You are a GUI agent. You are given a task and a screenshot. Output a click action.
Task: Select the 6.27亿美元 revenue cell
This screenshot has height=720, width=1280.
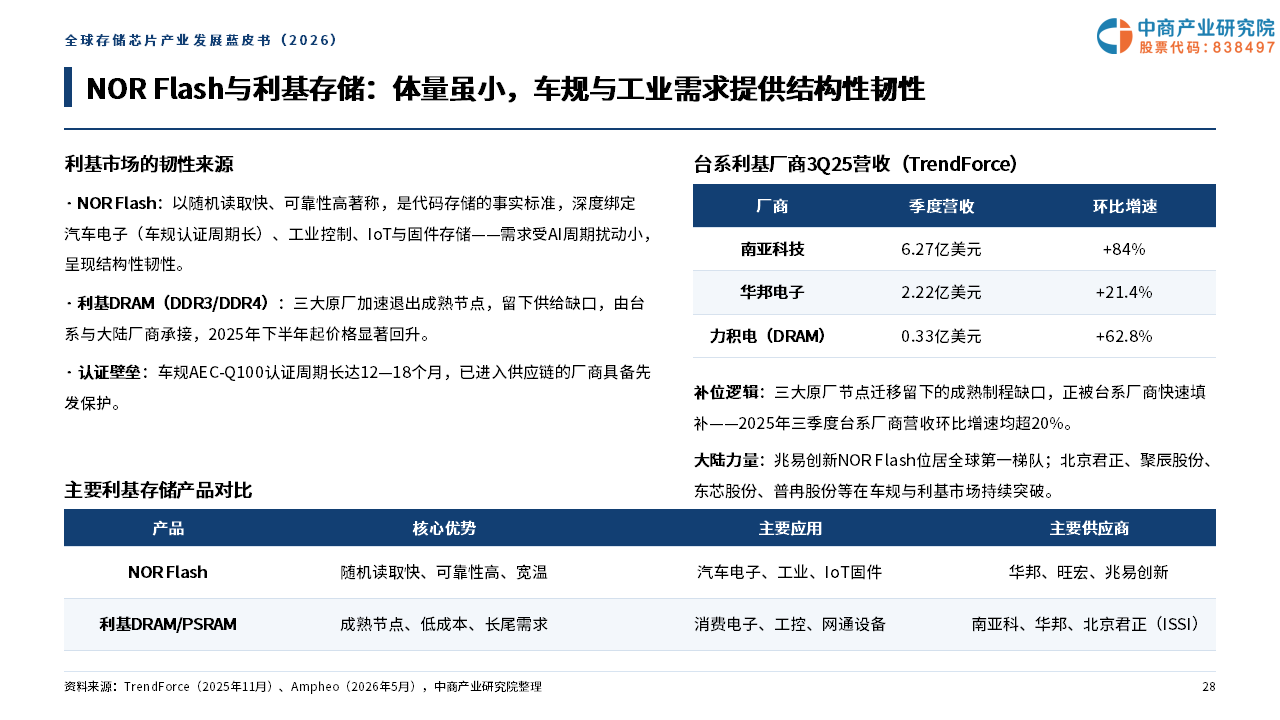pos(941,249)
